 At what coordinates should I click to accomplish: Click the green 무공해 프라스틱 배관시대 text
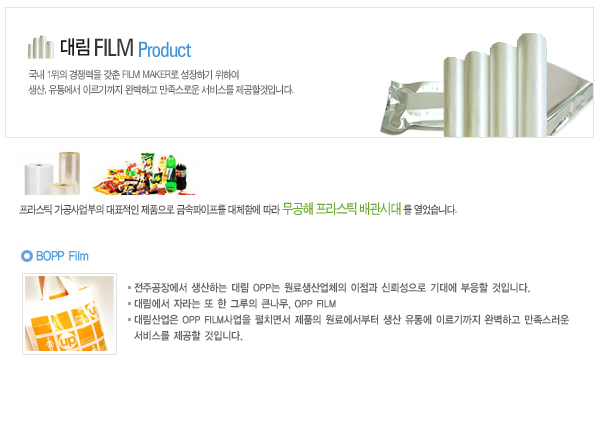click(x=342, y=209)
